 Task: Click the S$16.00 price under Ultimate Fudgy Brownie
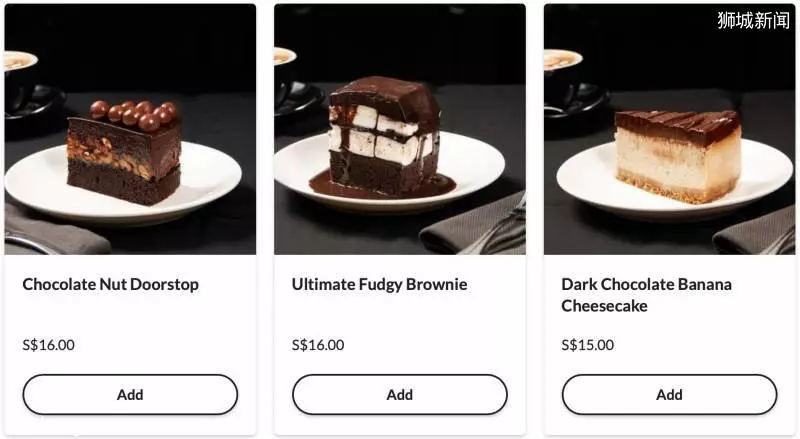318,345
